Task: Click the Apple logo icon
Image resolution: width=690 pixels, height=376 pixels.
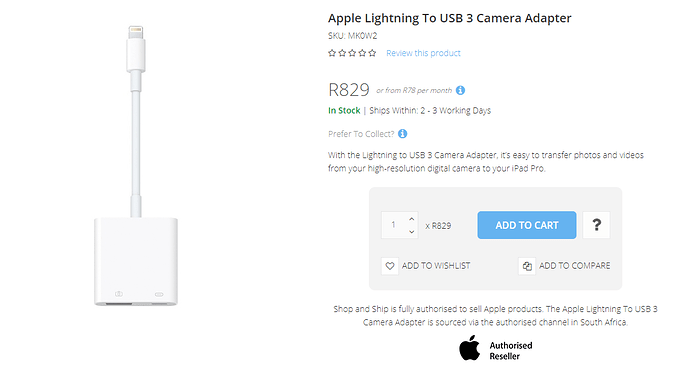Action: point(470,348)
